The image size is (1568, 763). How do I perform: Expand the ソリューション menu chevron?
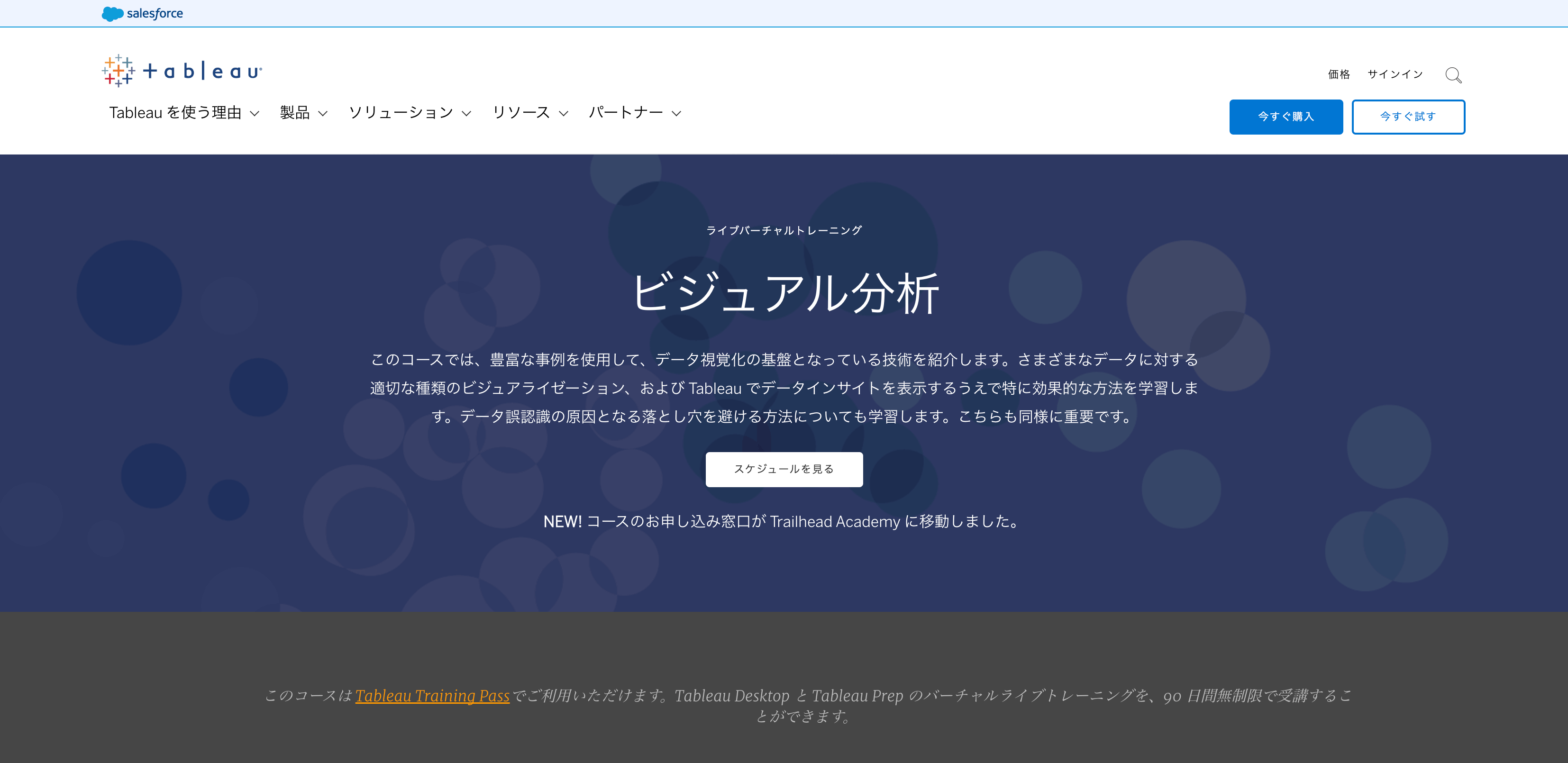coord(467,113)
